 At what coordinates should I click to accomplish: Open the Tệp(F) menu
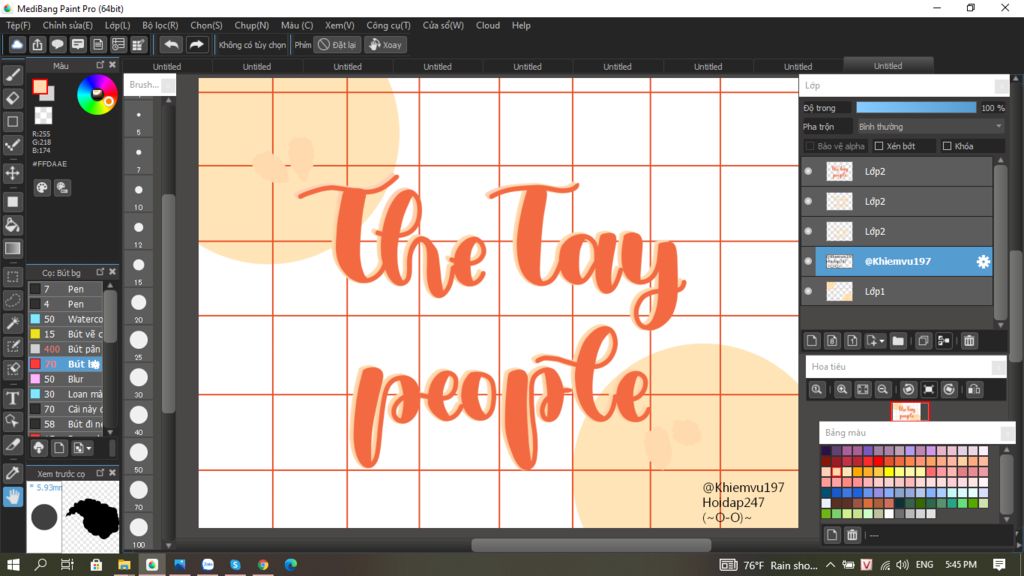(18, 25)
